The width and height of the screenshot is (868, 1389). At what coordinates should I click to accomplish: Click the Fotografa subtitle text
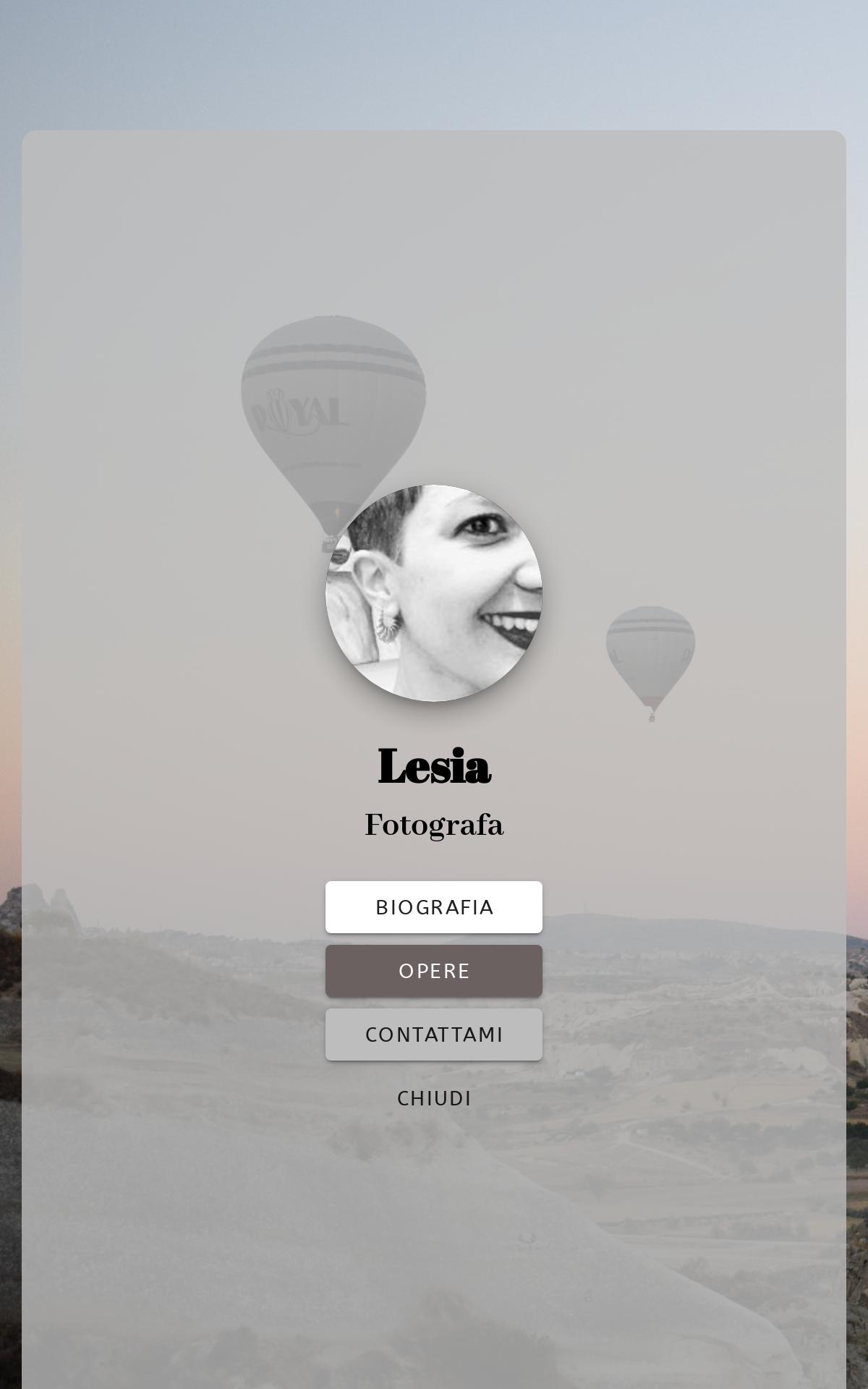434,825
